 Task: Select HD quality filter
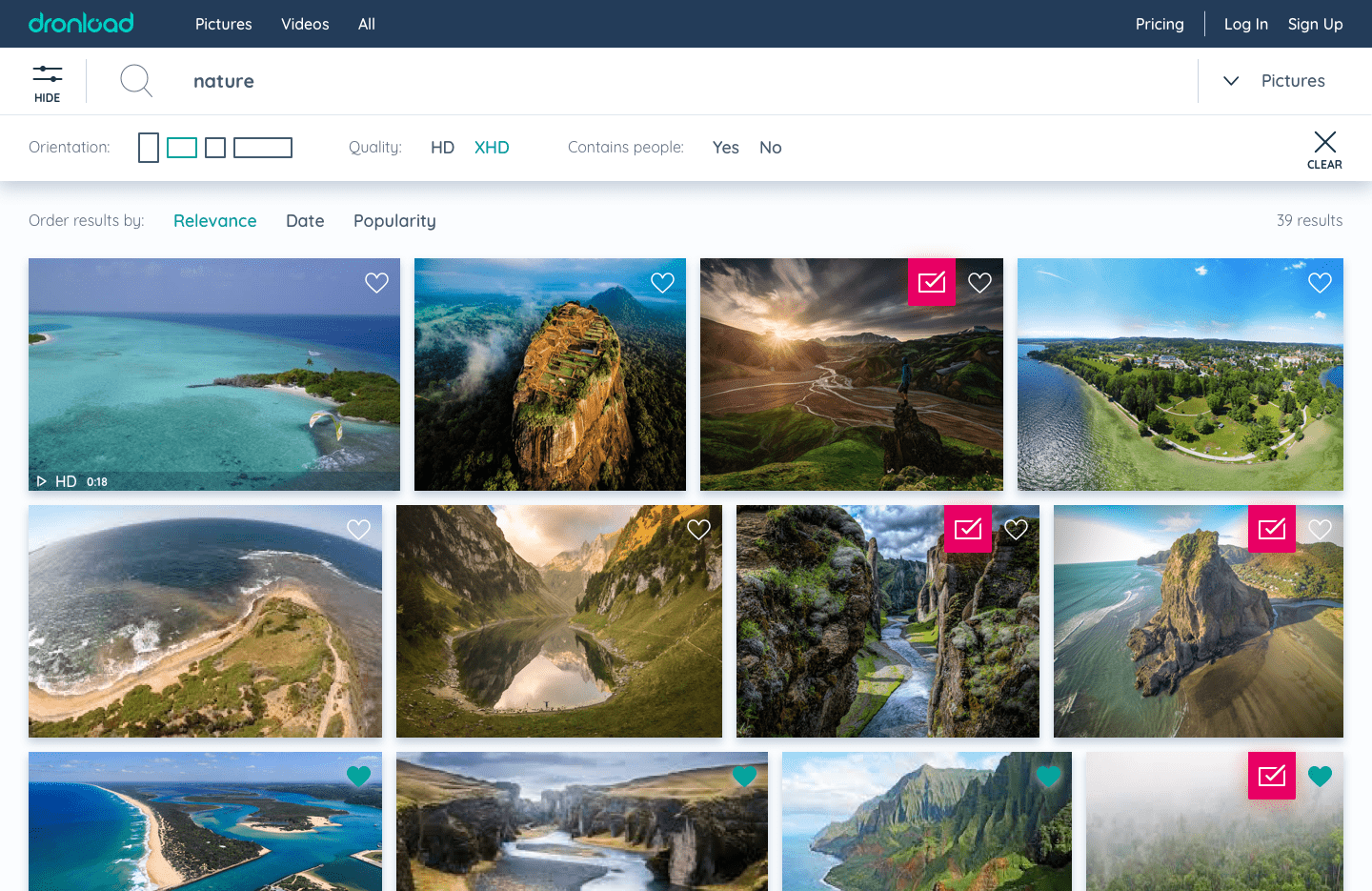(x=442, y=148)
